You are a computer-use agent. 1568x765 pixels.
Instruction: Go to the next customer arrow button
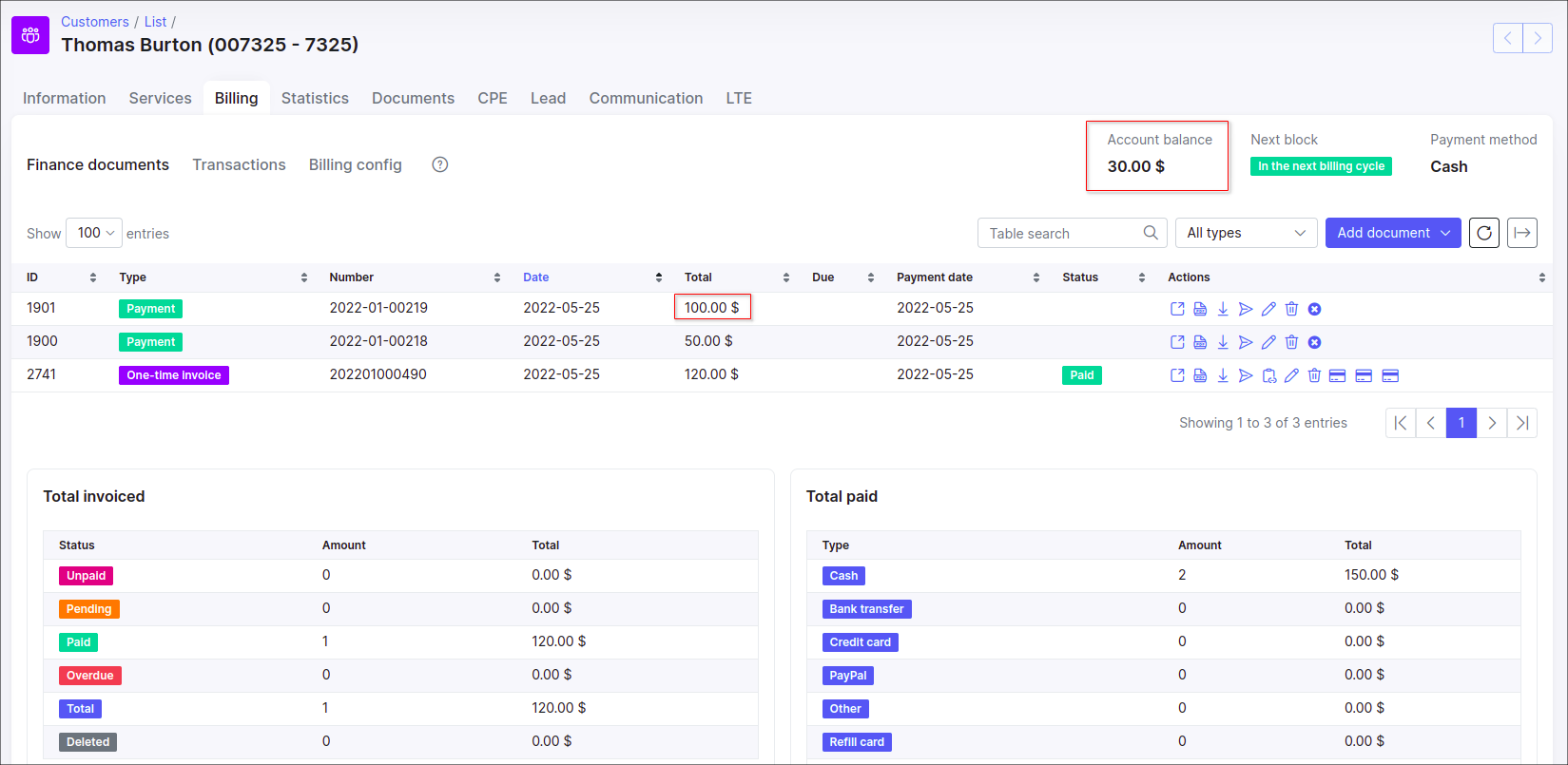click(1538, 38)
